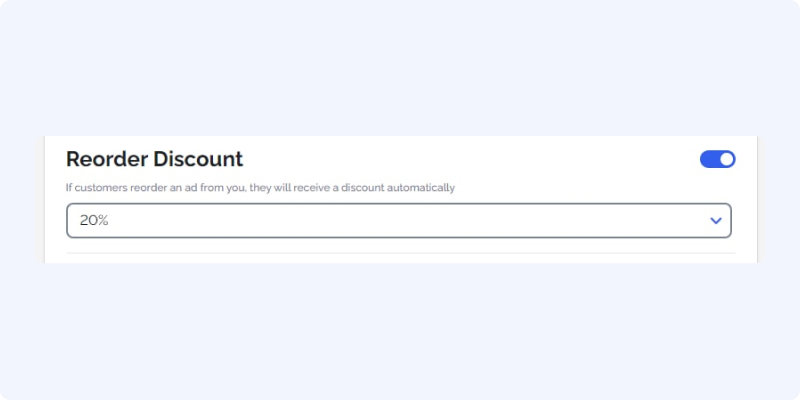
Task: Click the blue track of the enabled switch
Action: coord(709,159)
